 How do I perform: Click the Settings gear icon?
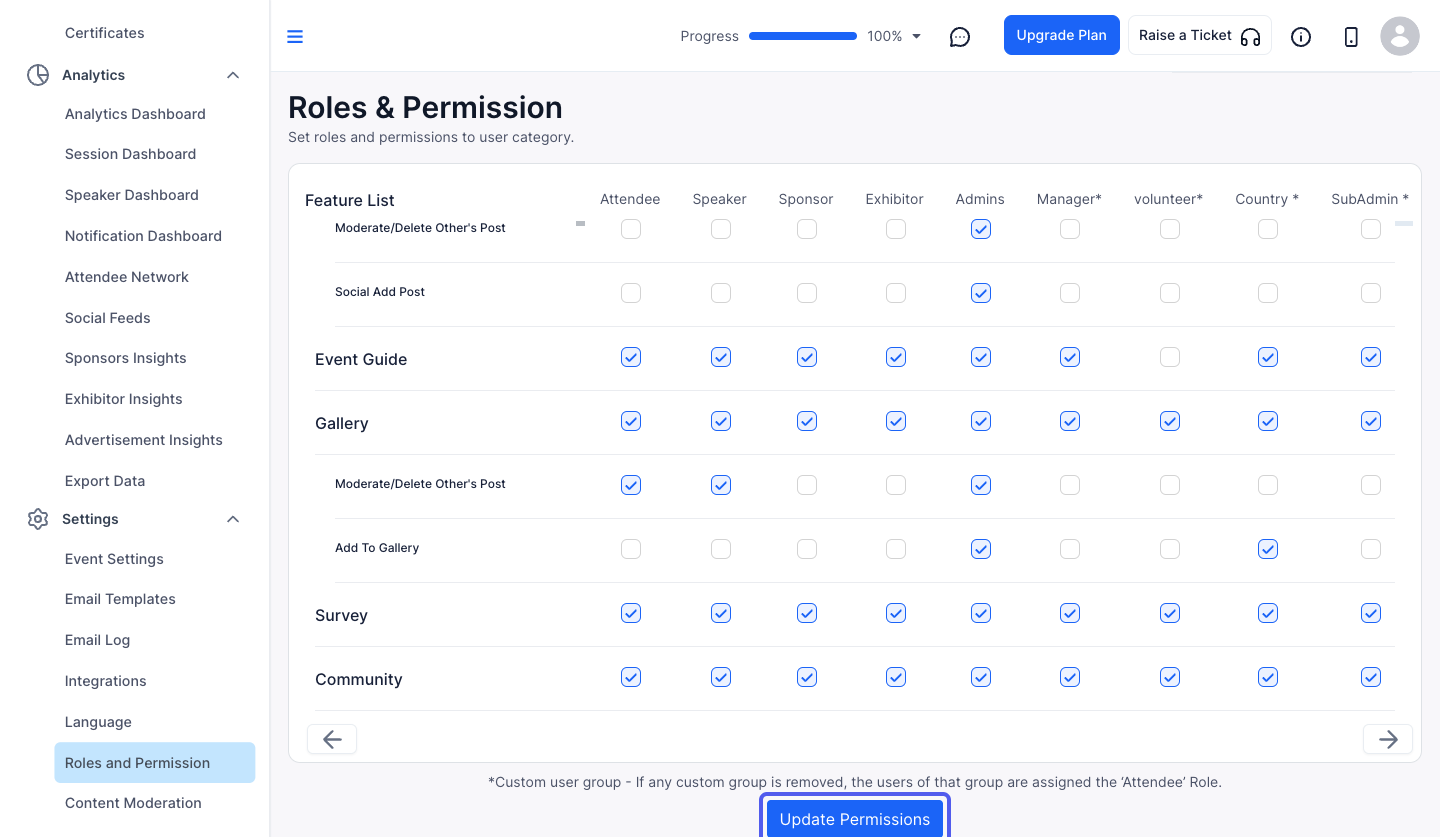pos(38,519)
